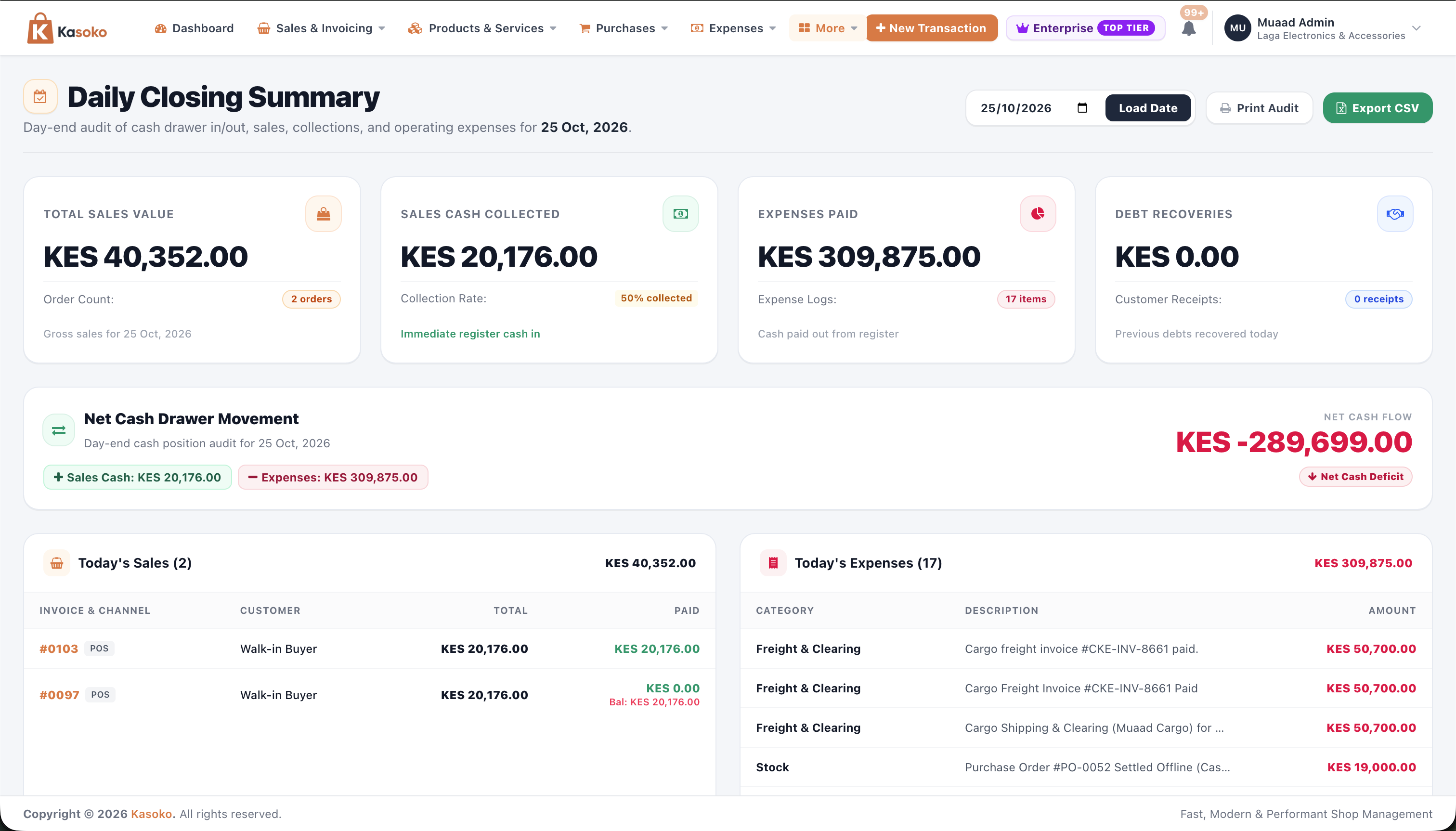
Task: Click the calendar picker icon in date field
Action: click(x=1082, y=108)
